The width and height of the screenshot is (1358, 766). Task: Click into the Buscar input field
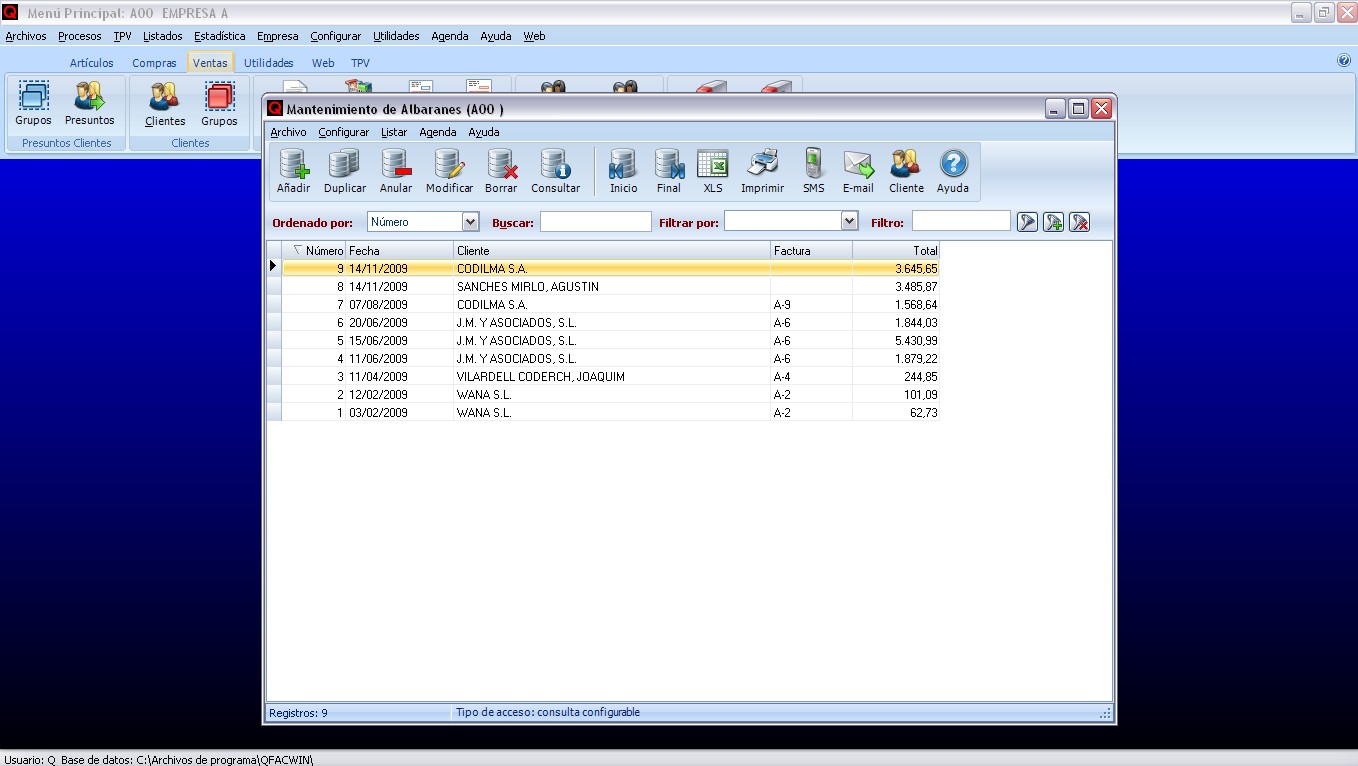click(596, 222)
